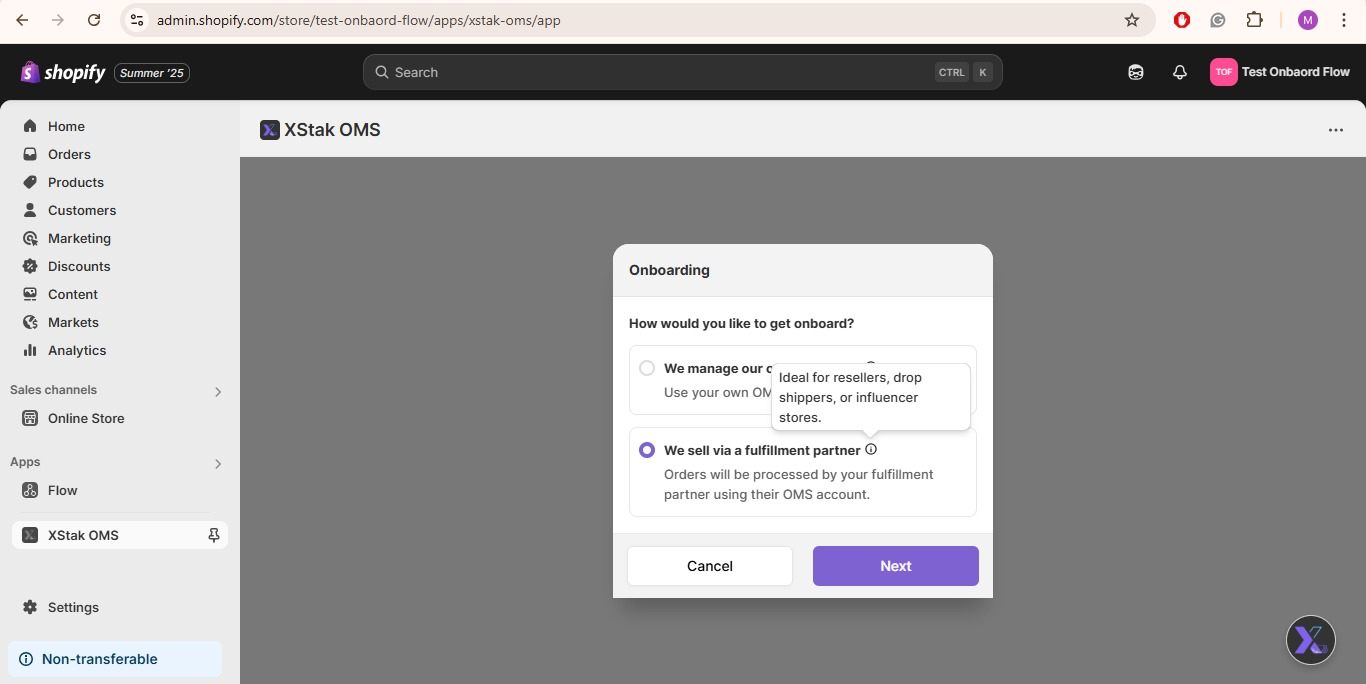Click the notification bell icon
This screenshot has height=684, width=1366.
point(1180,72)
